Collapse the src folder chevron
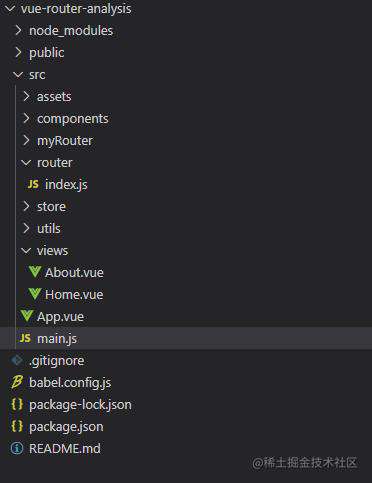This screenshot has width=372, height=483. coord(18,75)
